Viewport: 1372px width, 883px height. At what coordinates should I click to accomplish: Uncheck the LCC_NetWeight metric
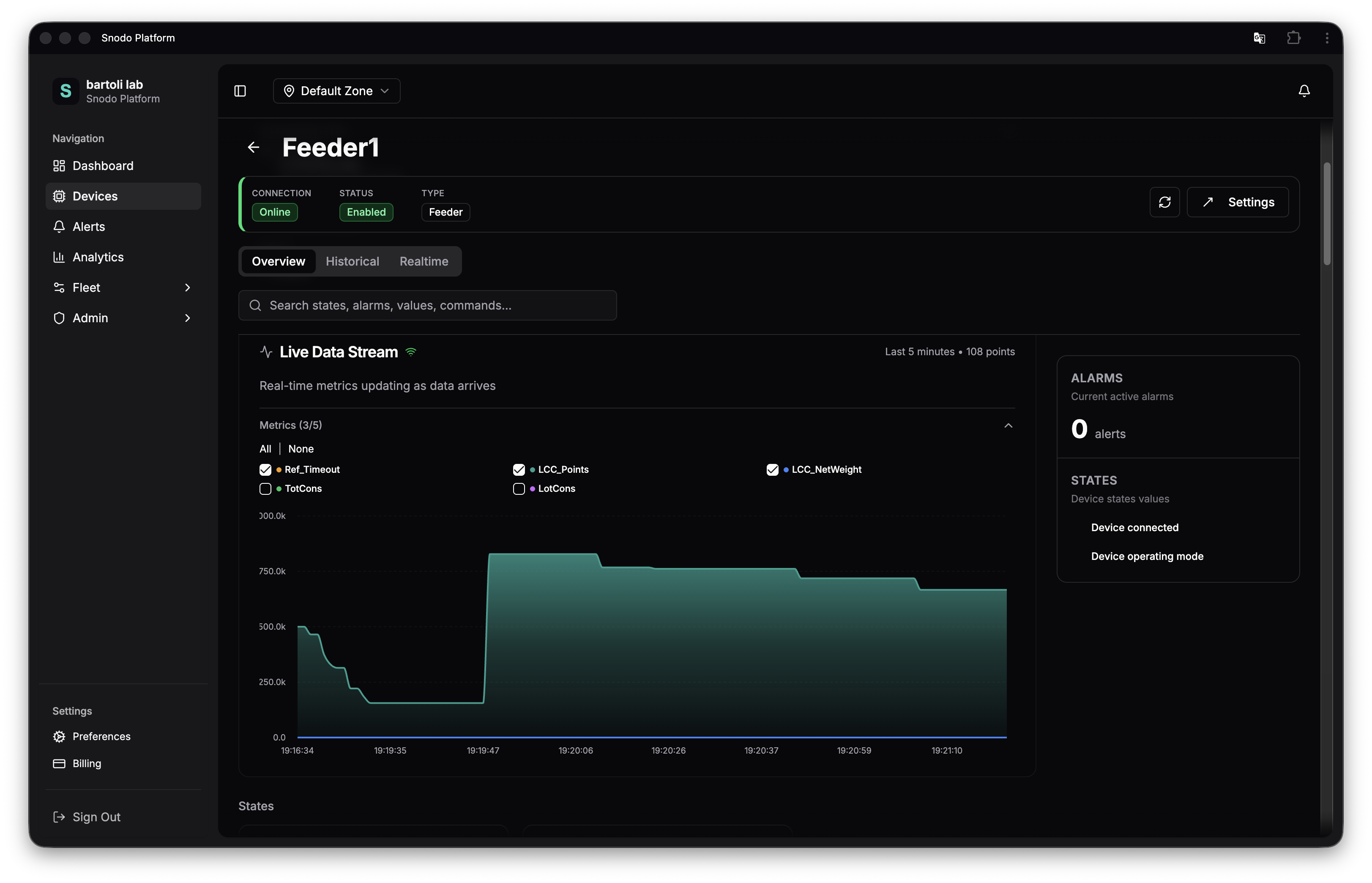[773, 469]
